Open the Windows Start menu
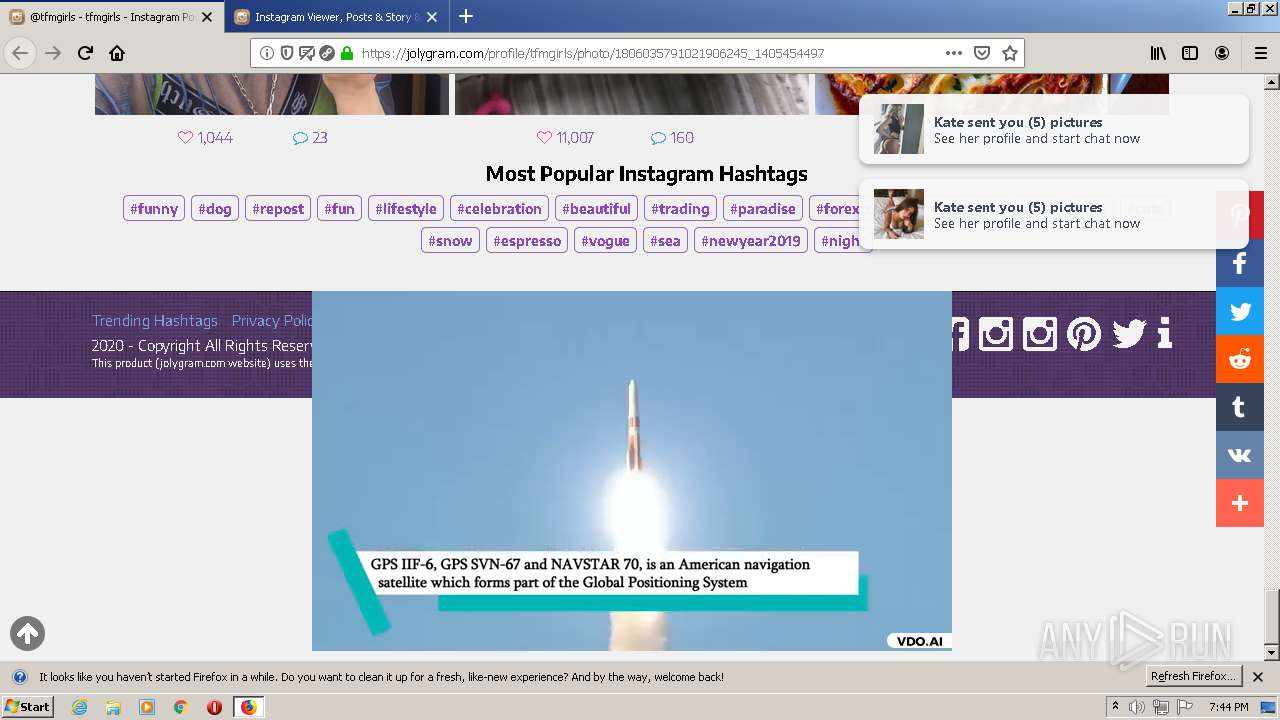This screenshot has width=1280, height=720. pyautogui.click(x=28, y=707)
